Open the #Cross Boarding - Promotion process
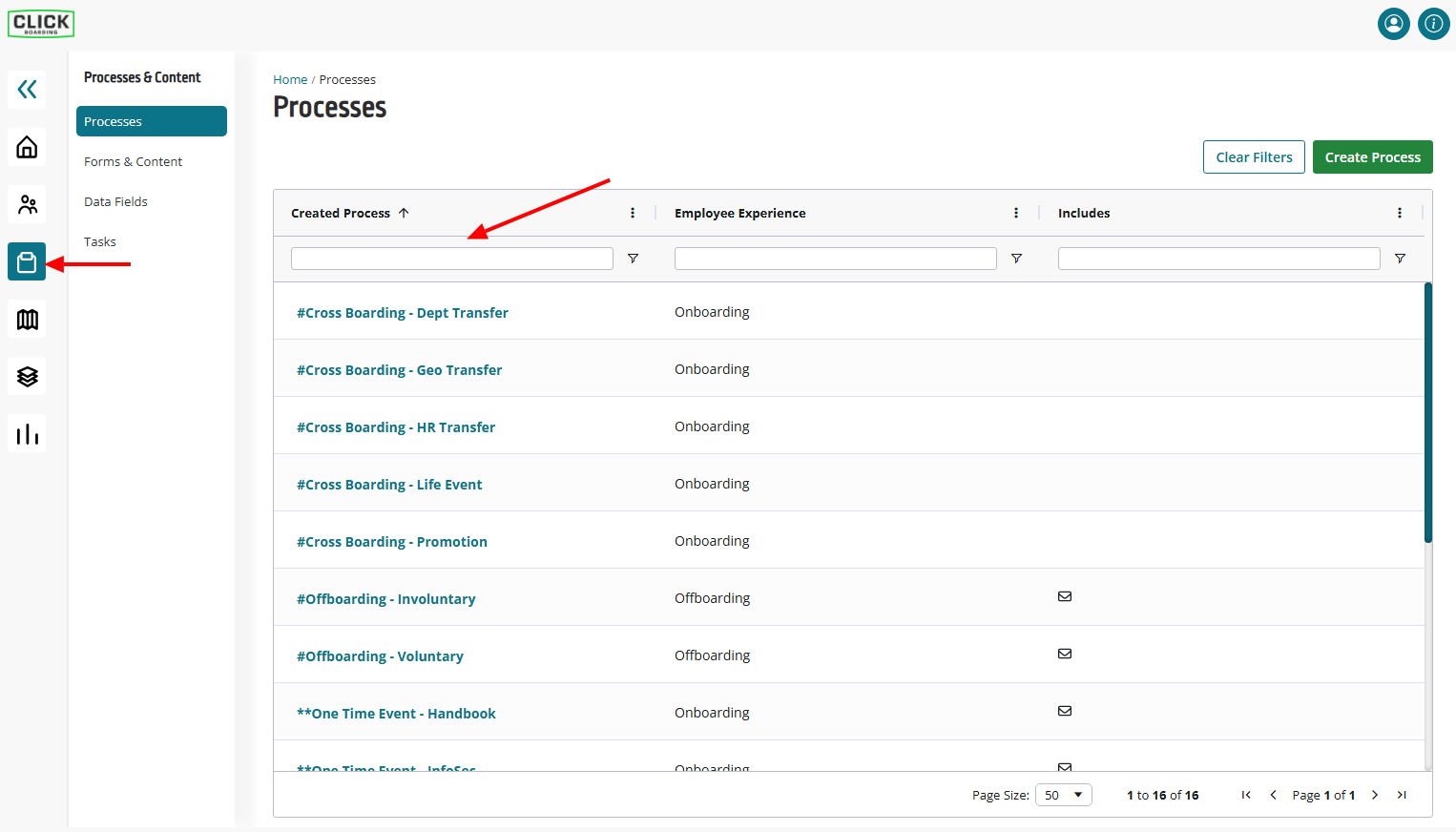1456x832 pixels. pos(391,541)
